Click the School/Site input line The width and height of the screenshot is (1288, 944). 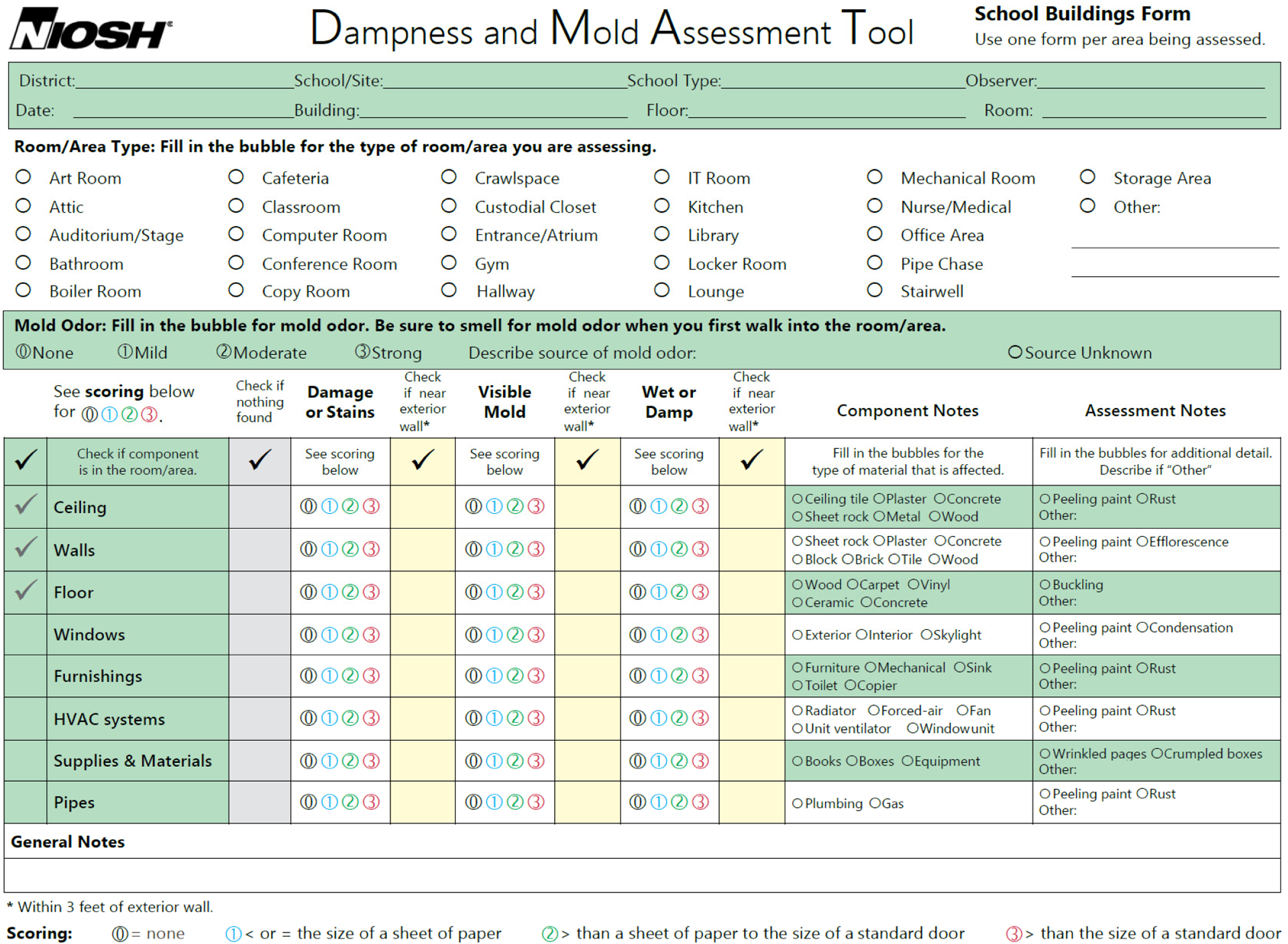(505, 81)
